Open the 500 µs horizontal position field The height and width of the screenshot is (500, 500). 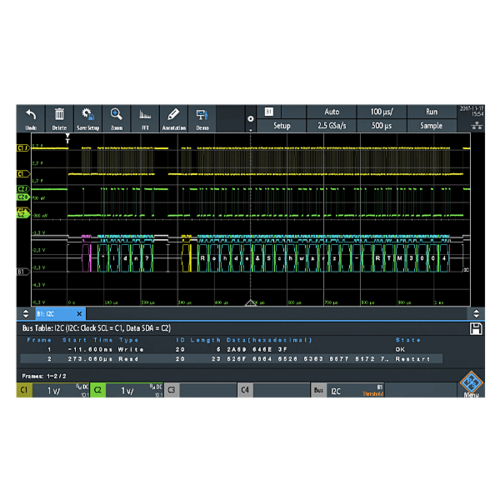pyautogui.click(x=382, y=126)
